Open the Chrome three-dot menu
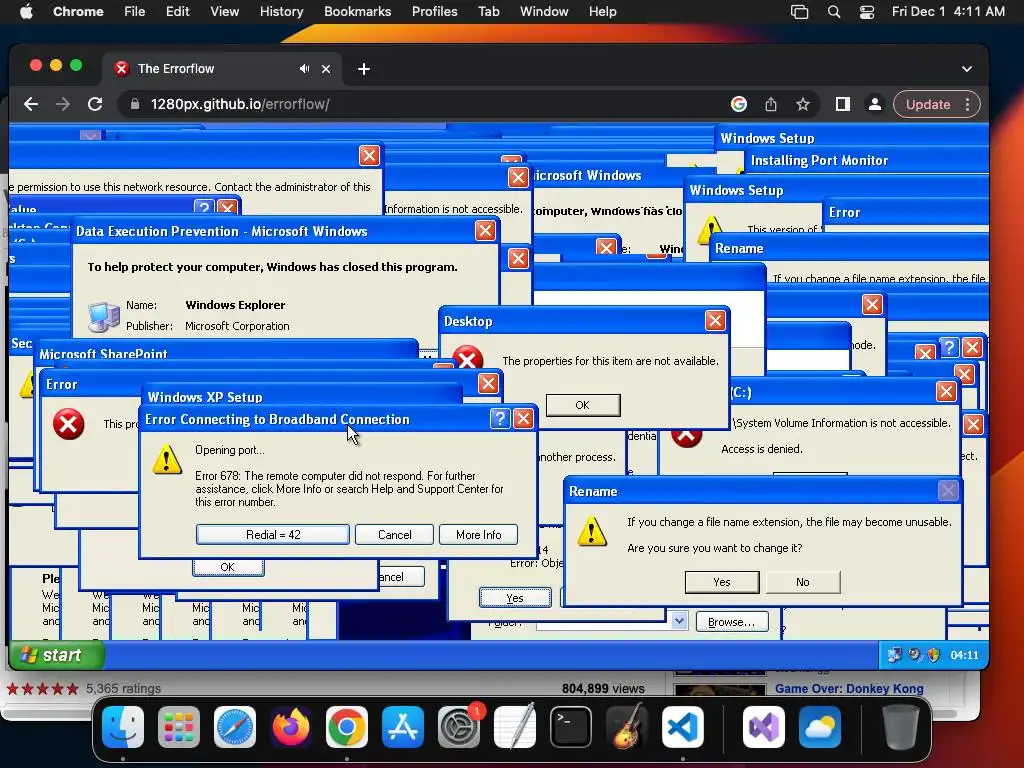 968,104
